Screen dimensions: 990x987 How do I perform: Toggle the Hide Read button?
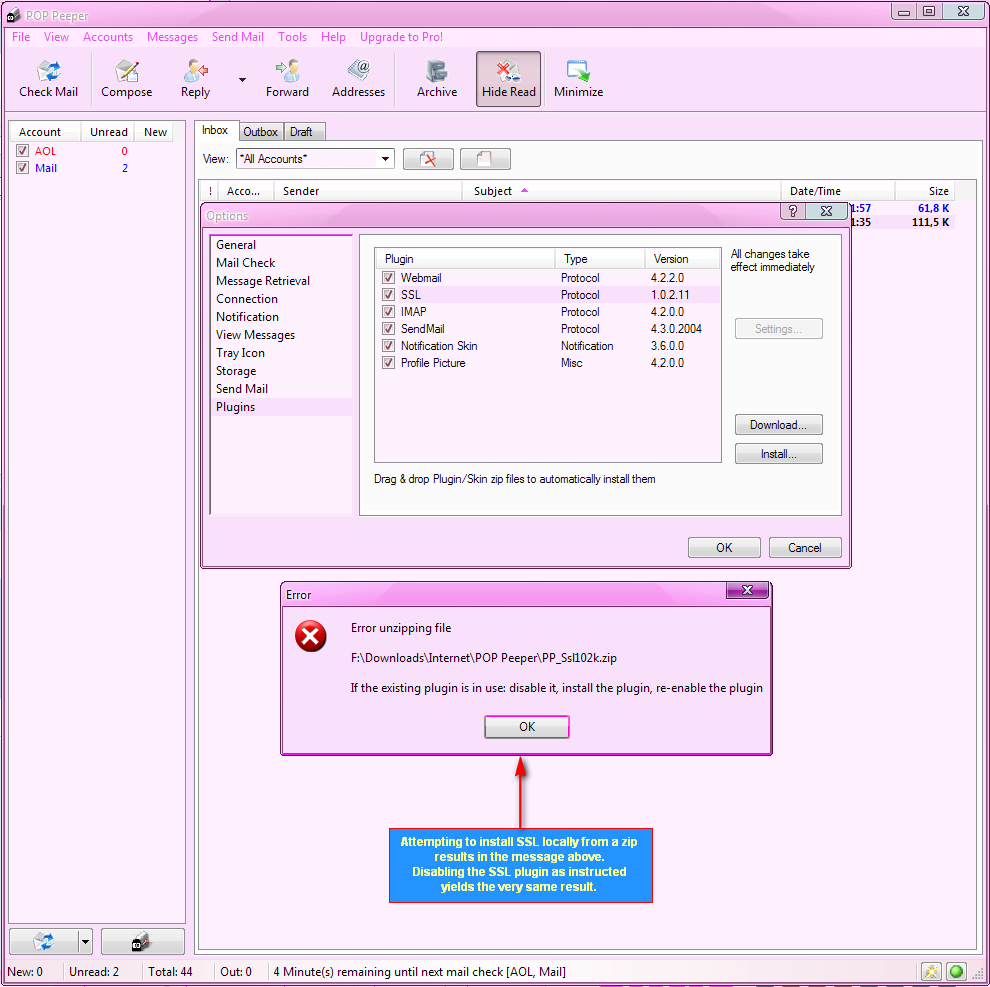(x=508, y=80)
